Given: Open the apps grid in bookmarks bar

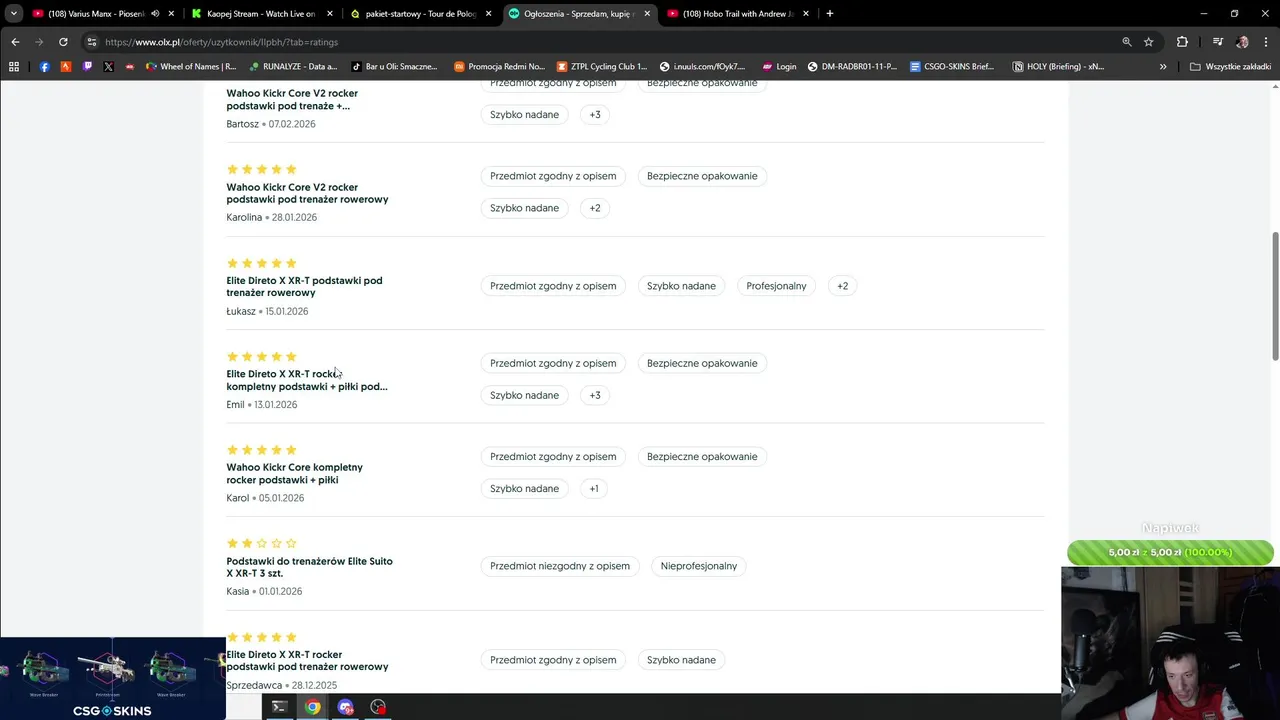Looking at the screenshot, I should click(x=14, y=66).
